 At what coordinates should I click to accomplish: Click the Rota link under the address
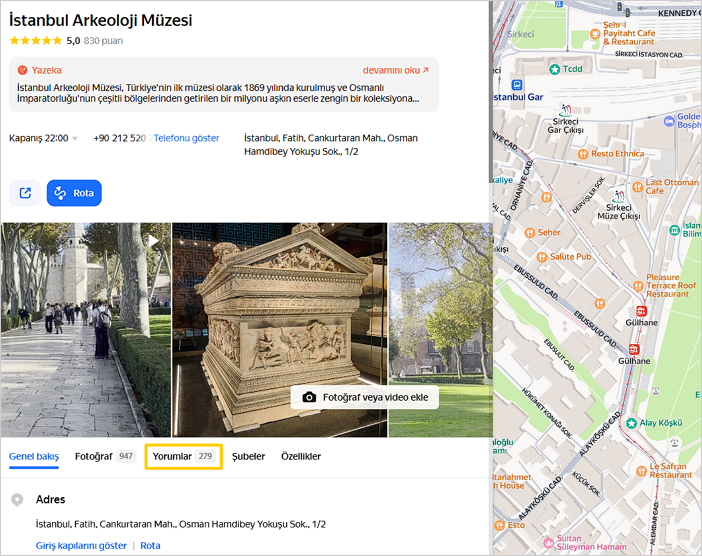click(150, 546)
